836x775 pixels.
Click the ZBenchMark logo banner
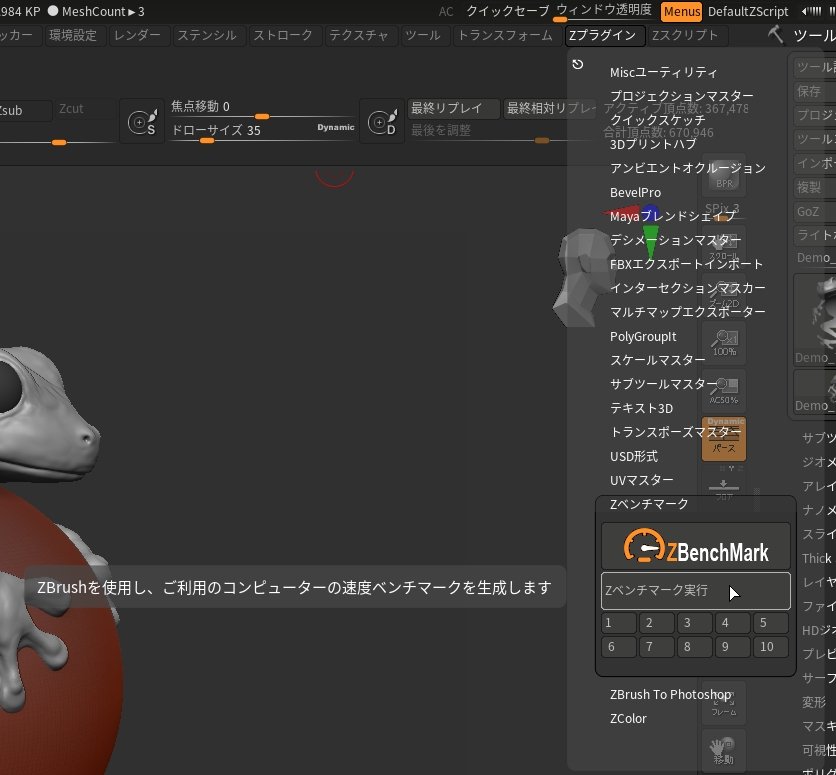[696, 546]
